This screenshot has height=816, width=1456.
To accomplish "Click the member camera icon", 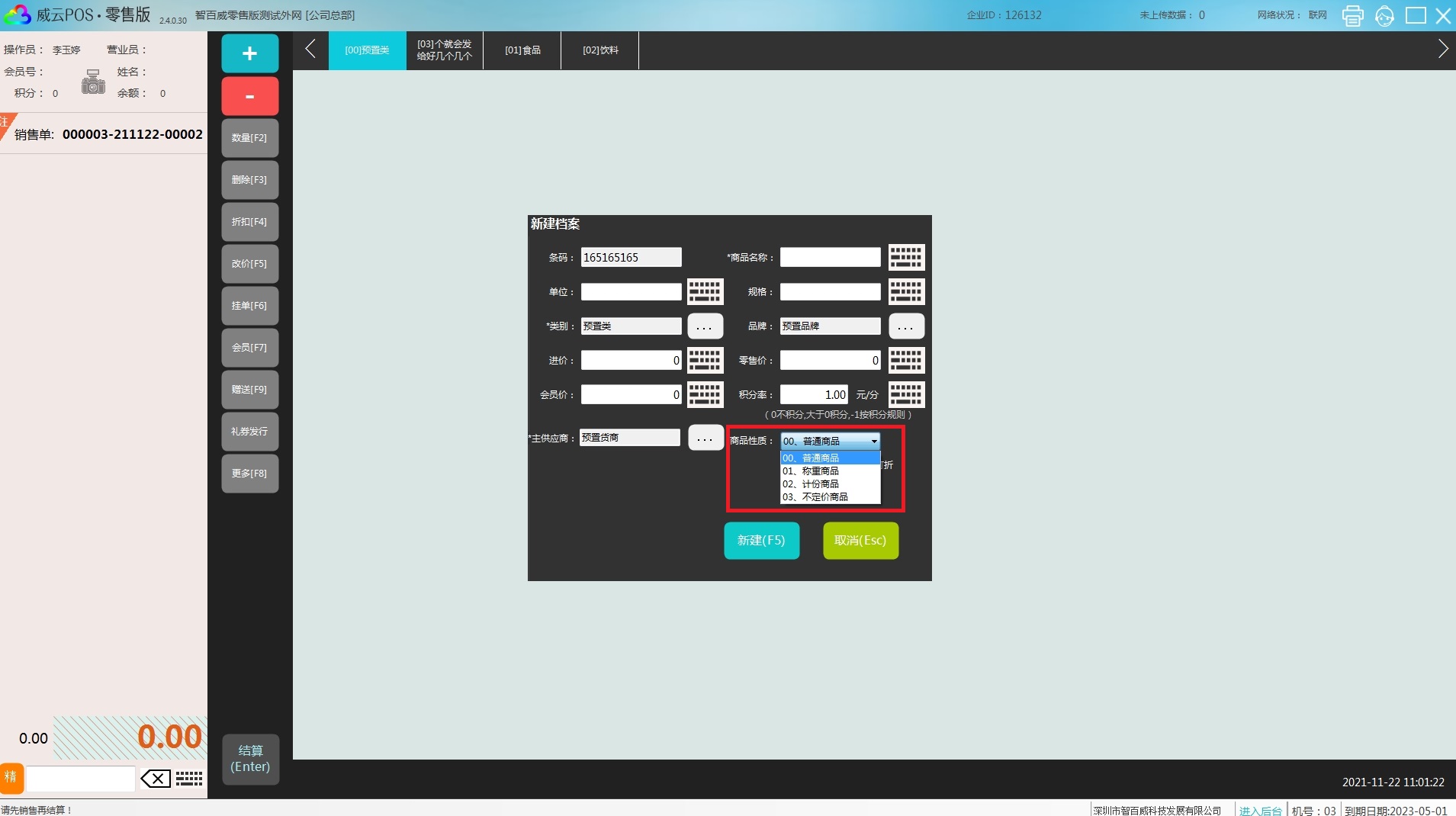I will tap(93, 82).
